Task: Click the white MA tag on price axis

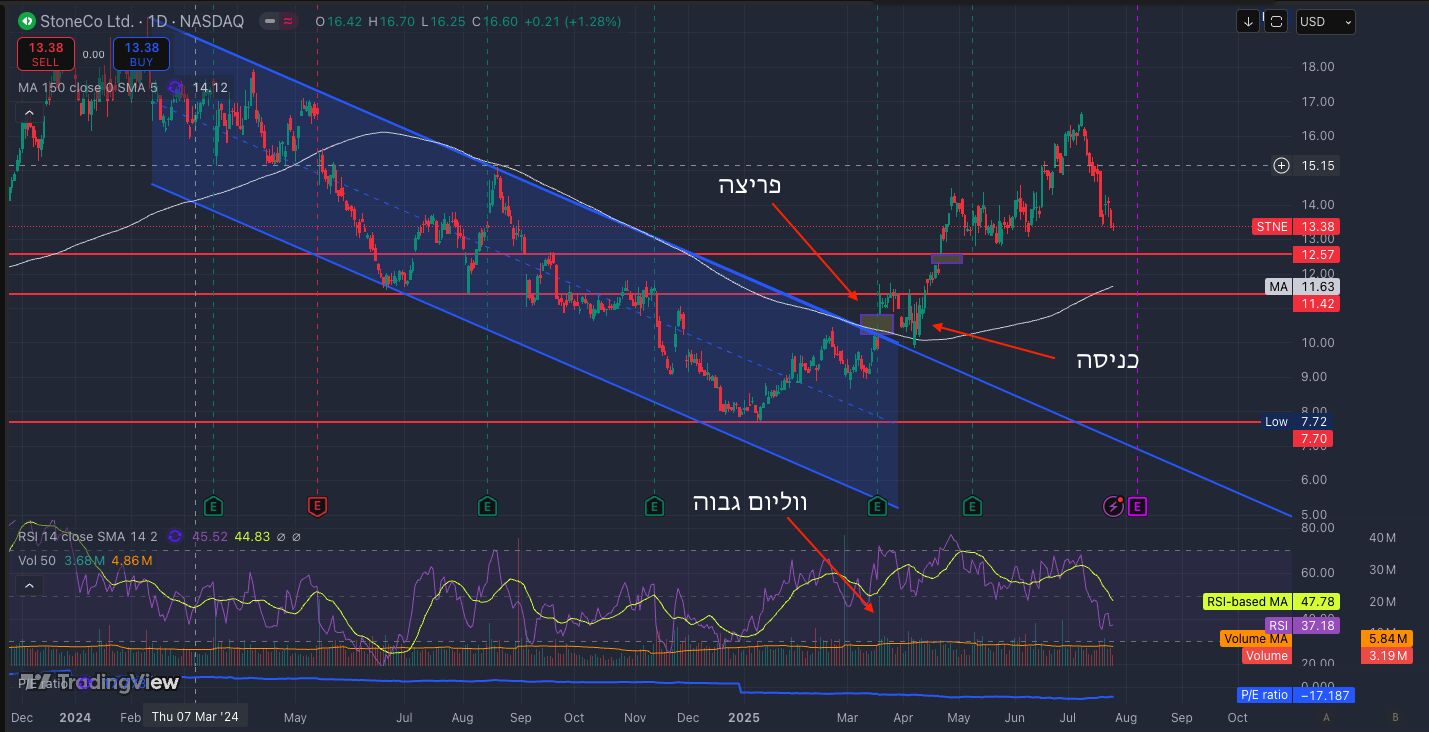Action: coord(1278,287)
